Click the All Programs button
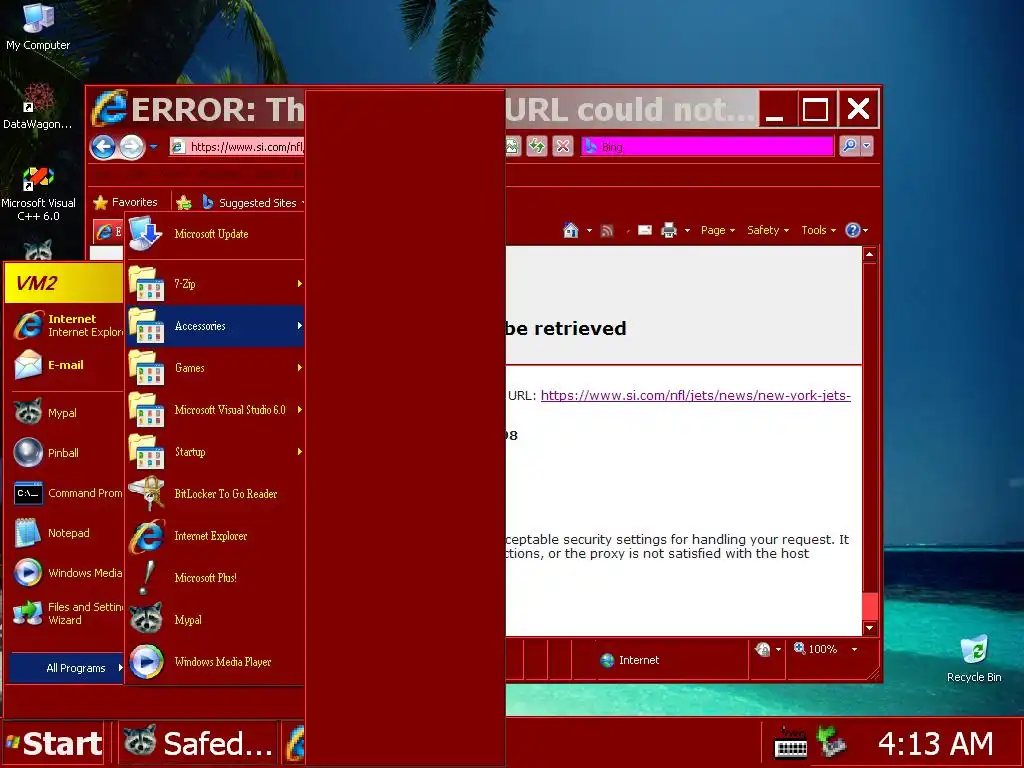 pos(66,667)
